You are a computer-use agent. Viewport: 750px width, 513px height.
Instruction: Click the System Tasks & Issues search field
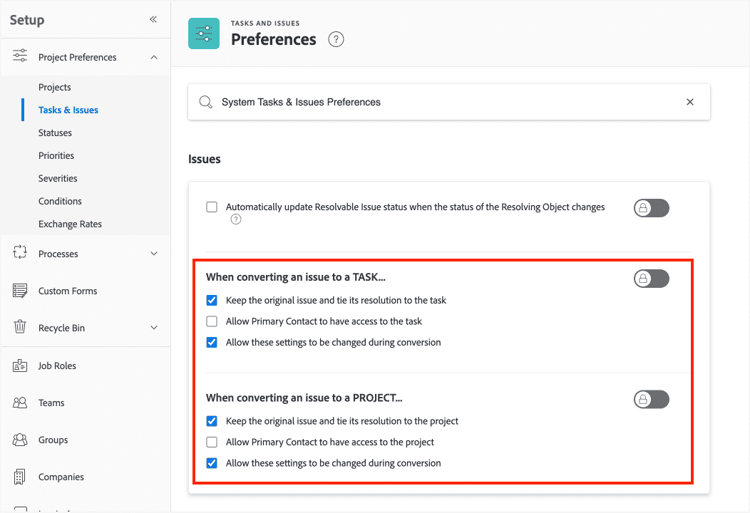(440, 102)
